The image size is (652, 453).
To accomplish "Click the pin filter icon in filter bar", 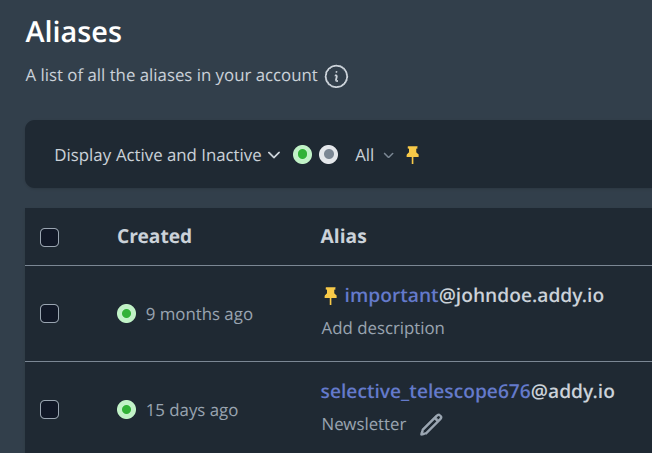I will click(x=412, y=155).
